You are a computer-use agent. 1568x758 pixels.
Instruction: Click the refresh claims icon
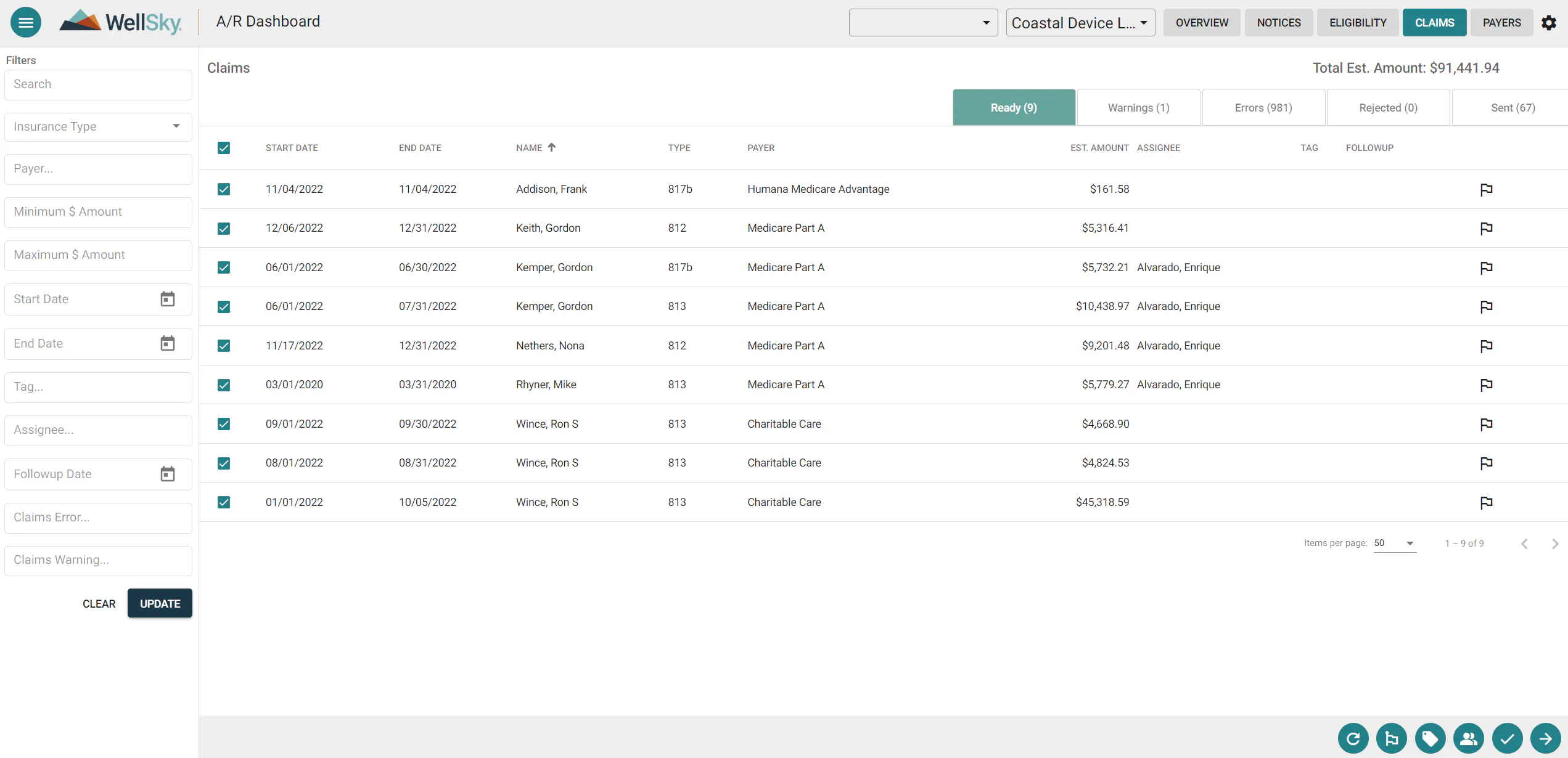point(1353,738)
